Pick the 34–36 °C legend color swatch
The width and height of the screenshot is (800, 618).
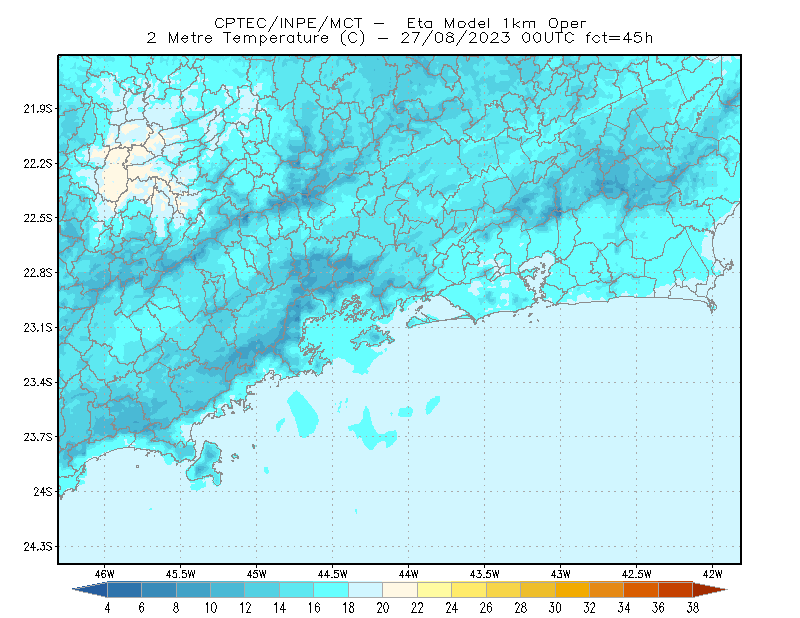coord(641,590)
